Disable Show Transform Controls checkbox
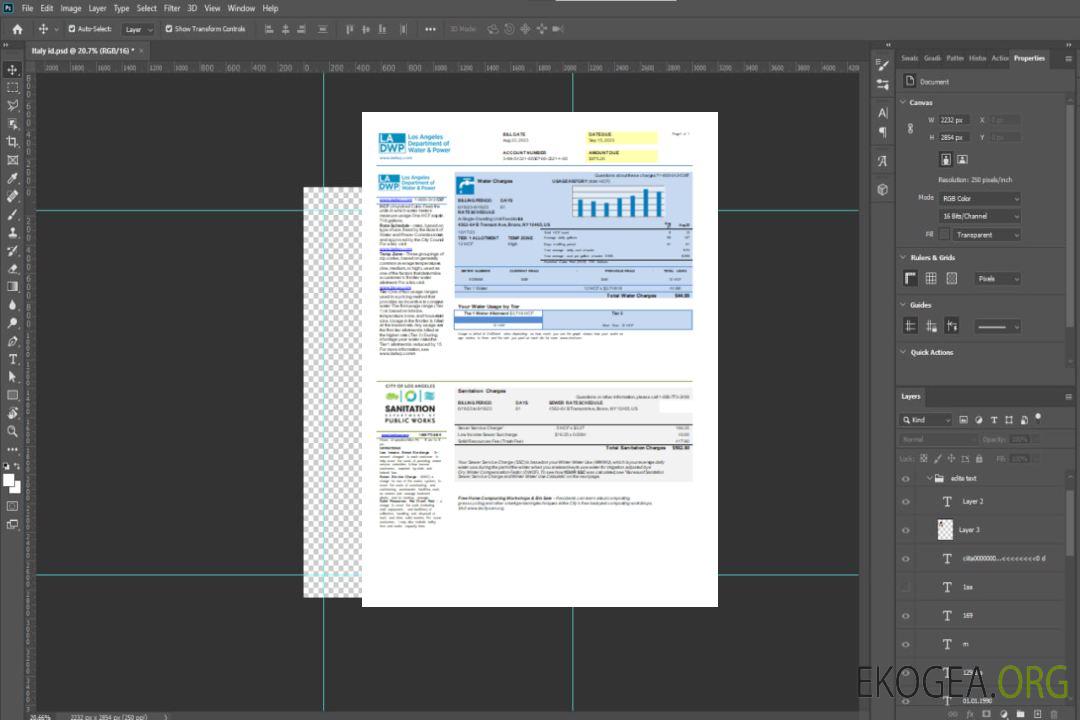 169,29
